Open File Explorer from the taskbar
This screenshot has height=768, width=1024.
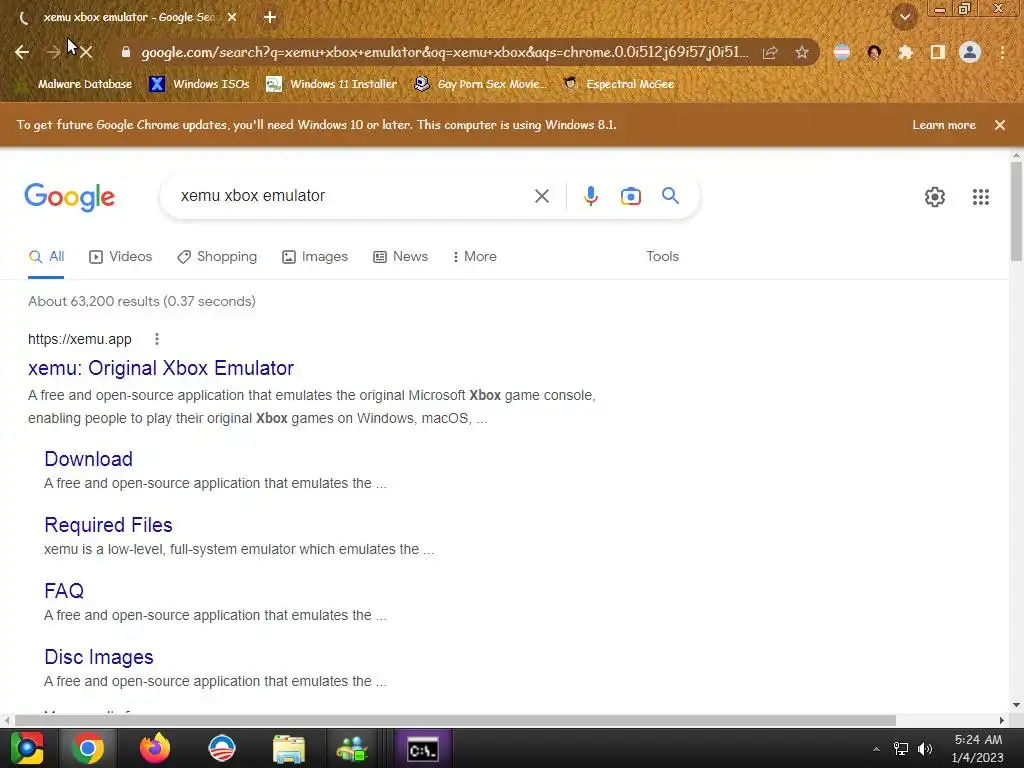click(289, 748)
